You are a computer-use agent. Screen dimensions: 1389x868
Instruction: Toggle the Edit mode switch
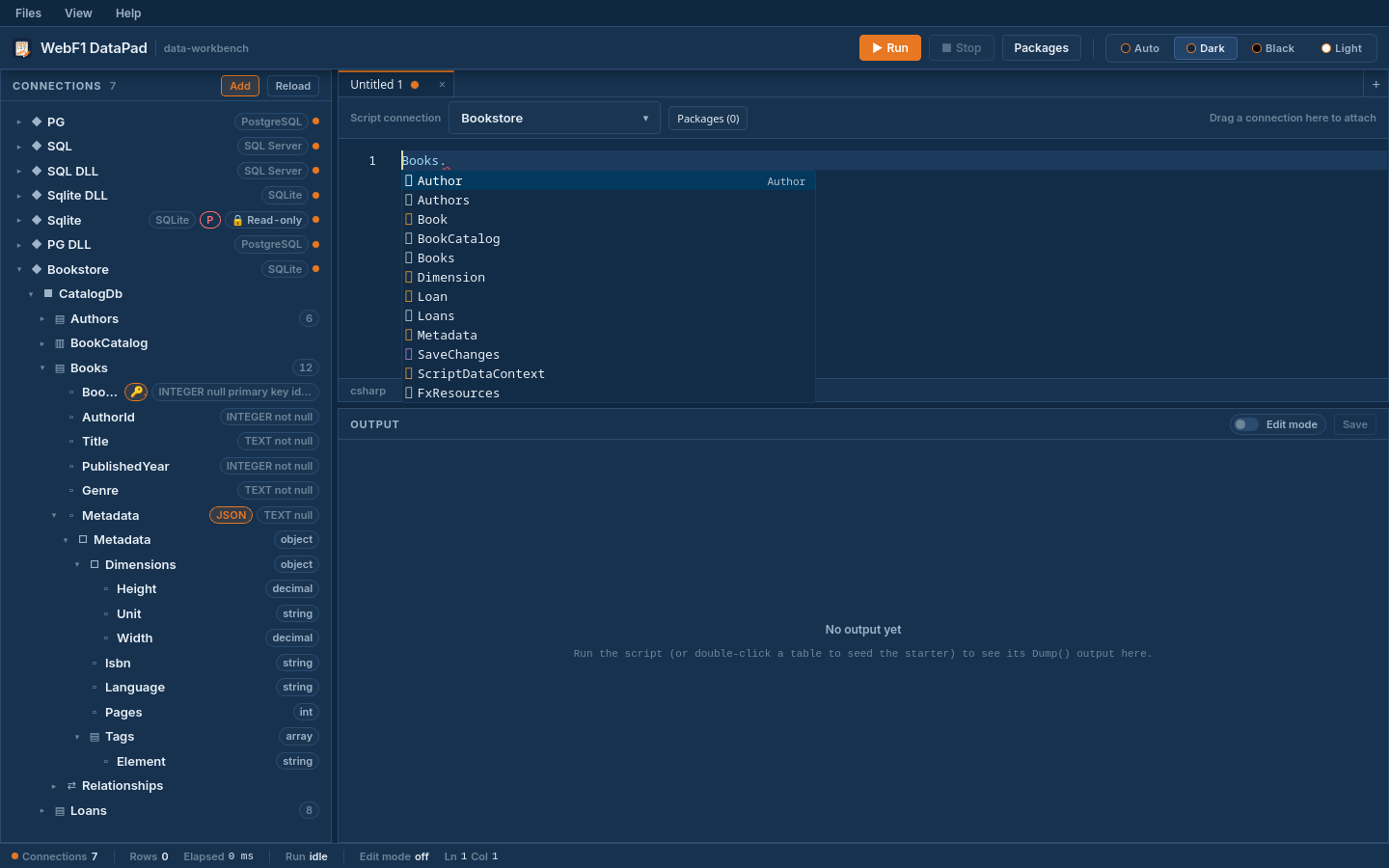pyautogui.click(x=1246, y=424)
